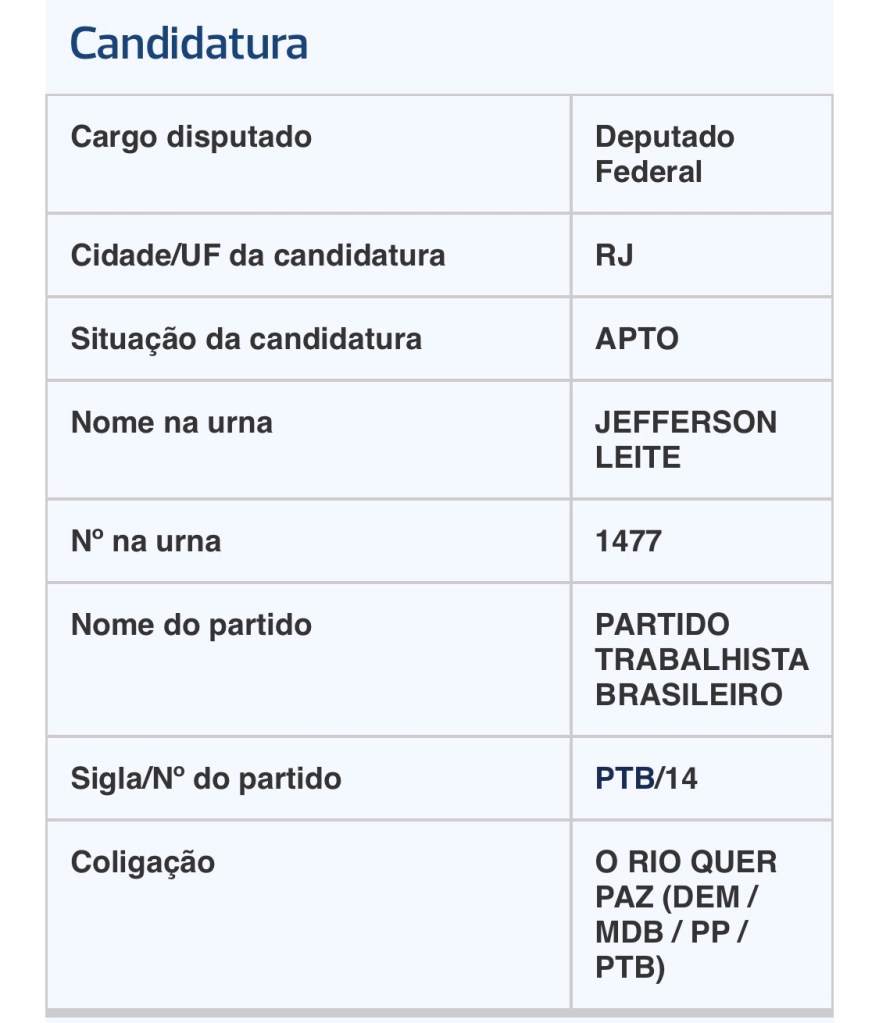Click the PTB party link
The height and width of the screenshot is (1023, 879).
point(624,778)
